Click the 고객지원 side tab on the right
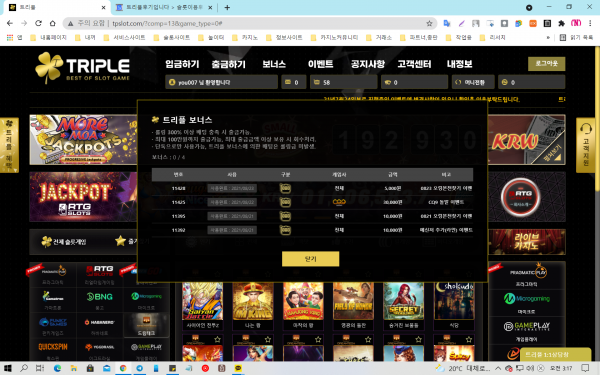 586,145
